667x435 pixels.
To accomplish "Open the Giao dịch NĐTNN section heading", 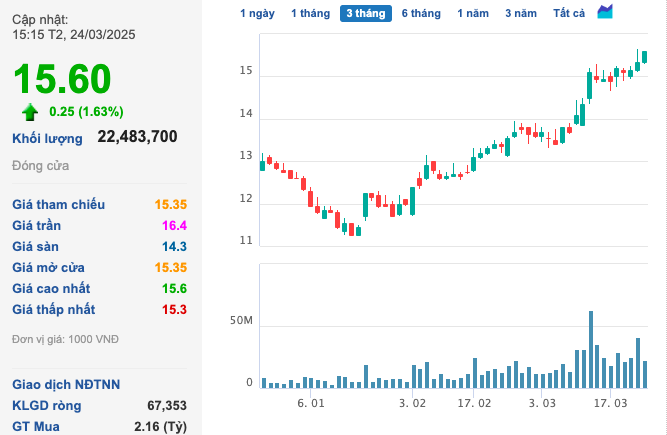I will 66,384.
